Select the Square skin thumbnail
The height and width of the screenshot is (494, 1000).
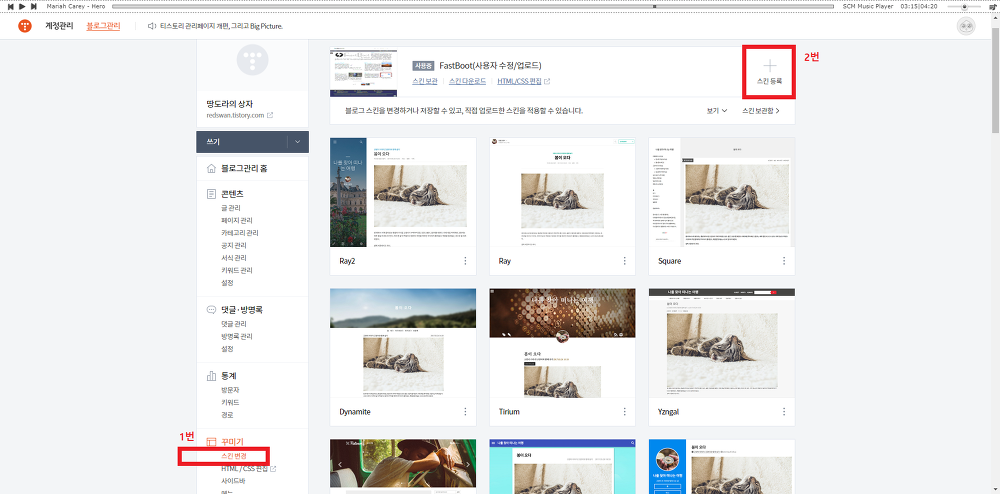[x=721, y=192]
